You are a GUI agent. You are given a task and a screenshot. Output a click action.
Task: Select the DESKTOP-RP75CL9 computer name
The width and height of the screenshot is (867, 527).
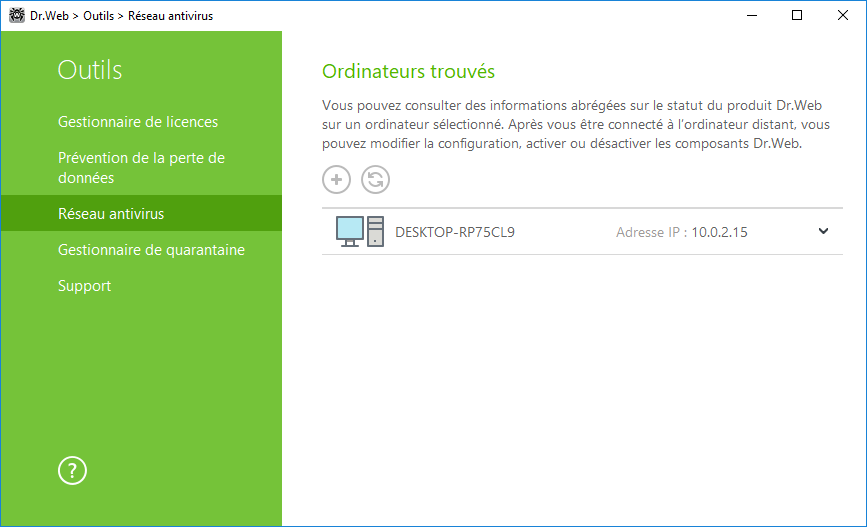pos(455,232)
